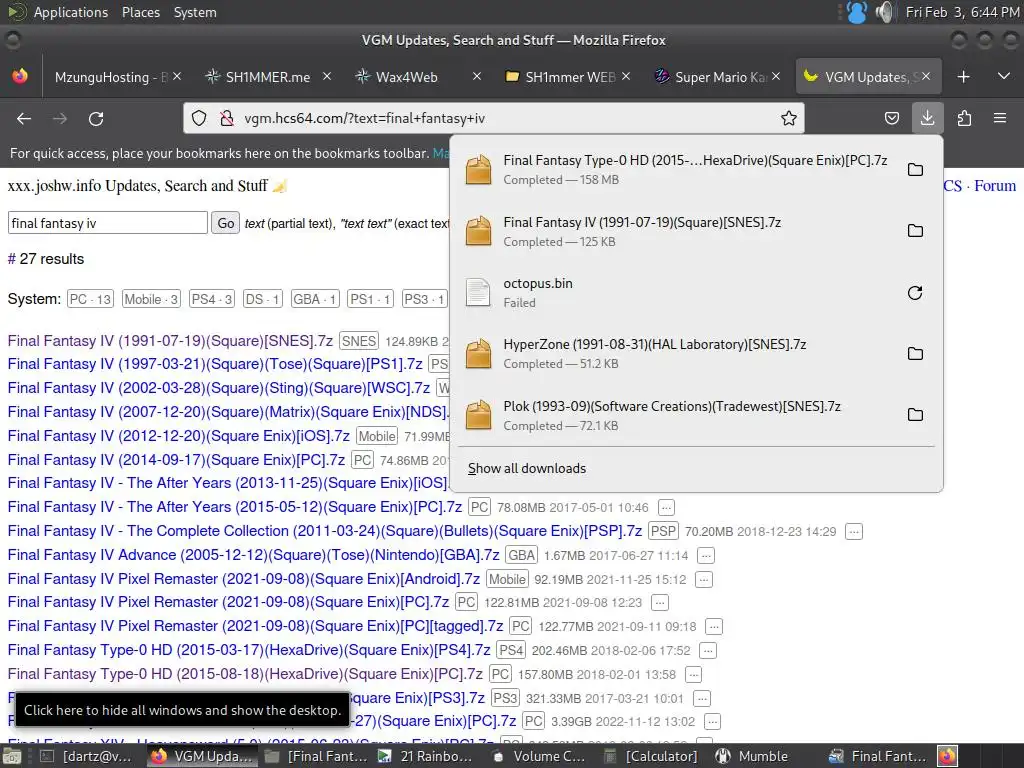The height and width of the screenshot is (768, 1024).
Task: Open Final Fantasy IV Advance GBA link
Action: 253,555
